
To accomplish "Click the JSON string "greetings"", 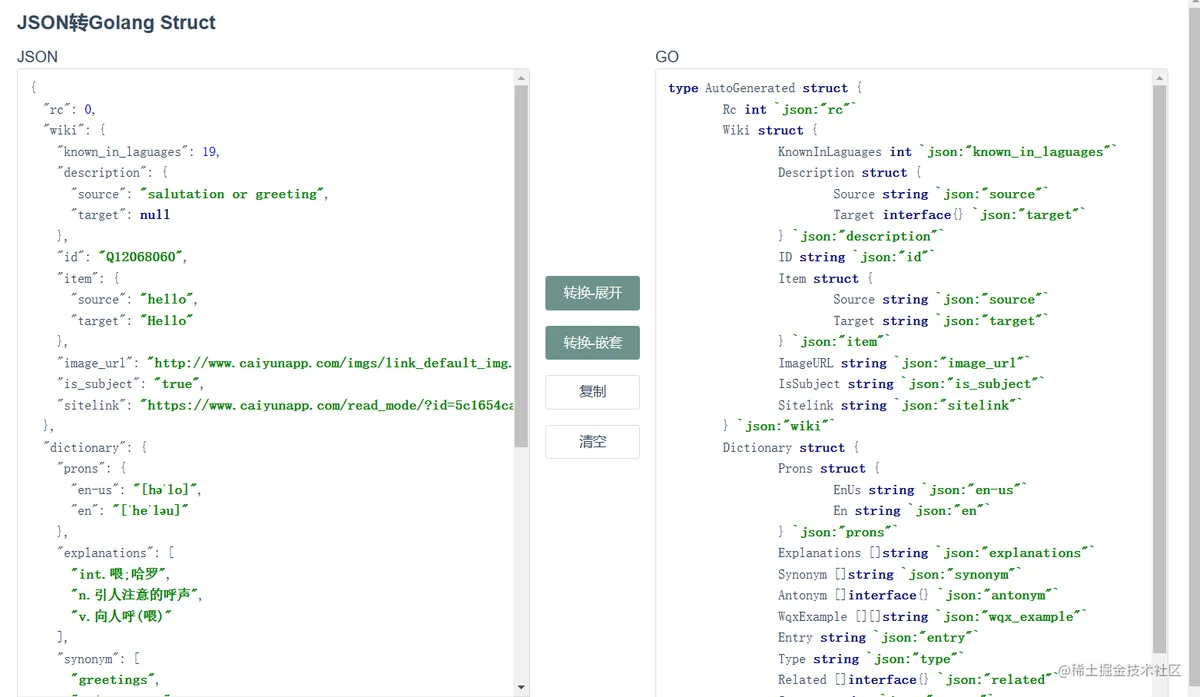I will 114,680.
